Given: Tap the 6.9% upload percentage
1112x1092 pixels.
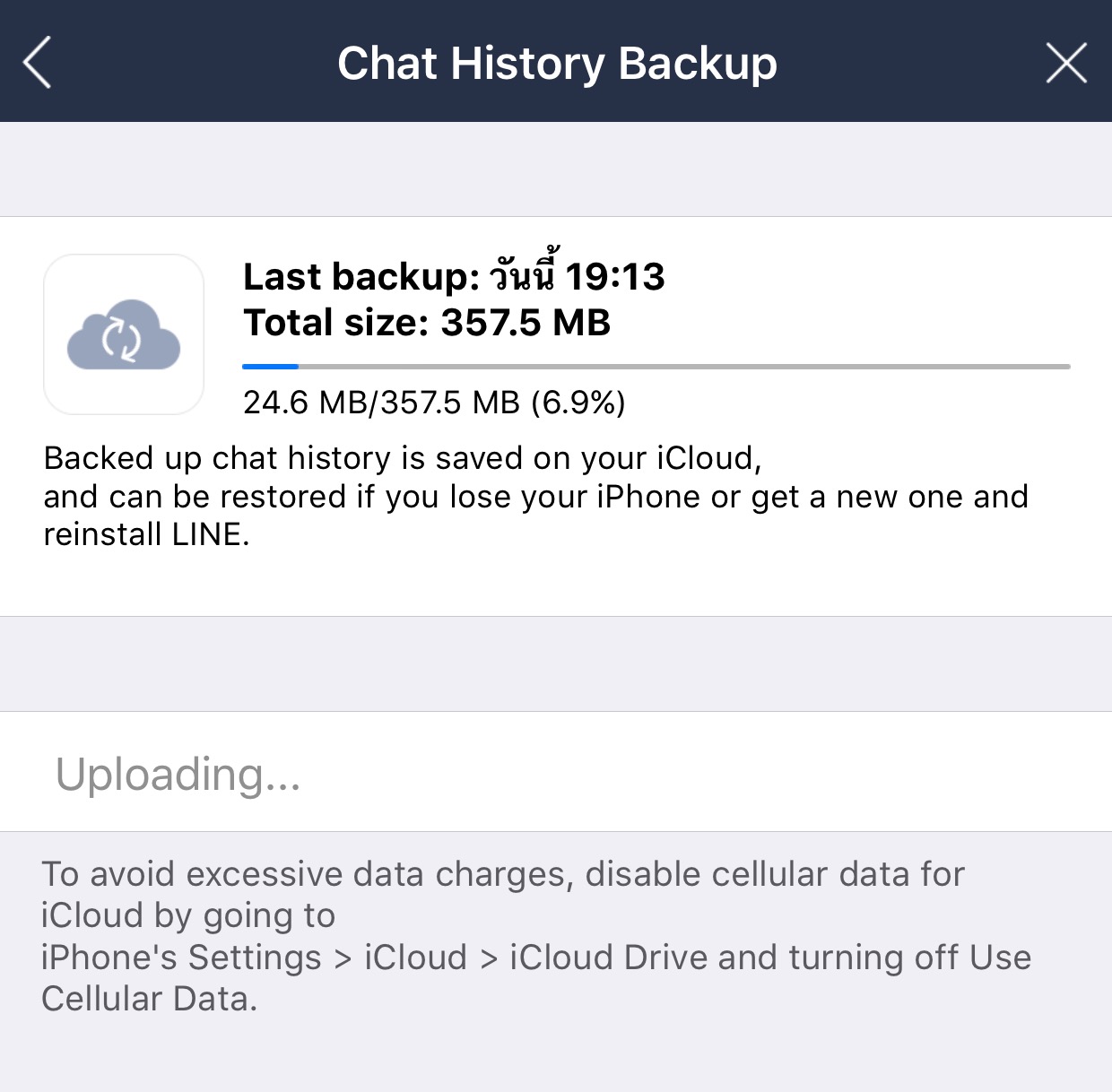Looking at the screenshot, I should tap(578, 403).
